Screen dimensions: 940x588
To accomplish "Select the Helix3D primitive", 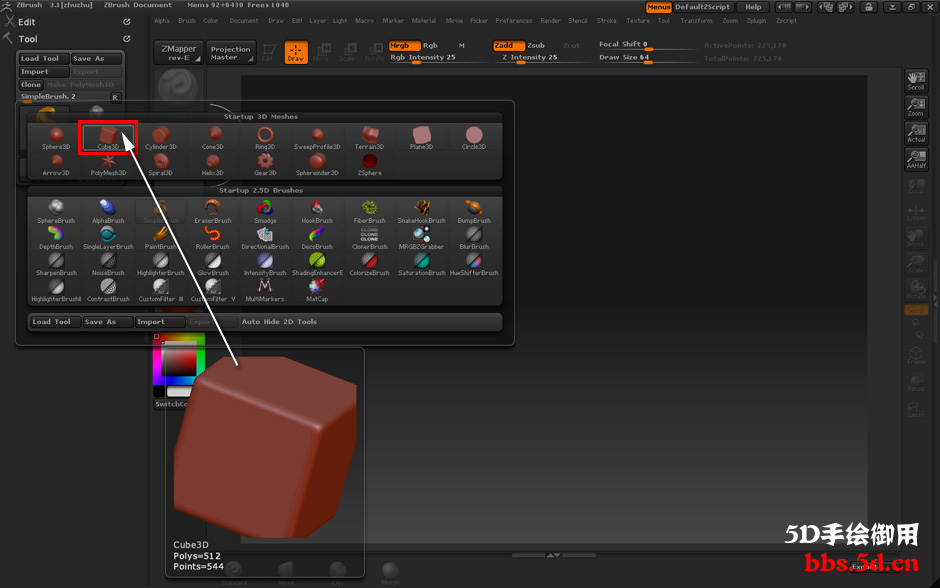I will point(213,164).
